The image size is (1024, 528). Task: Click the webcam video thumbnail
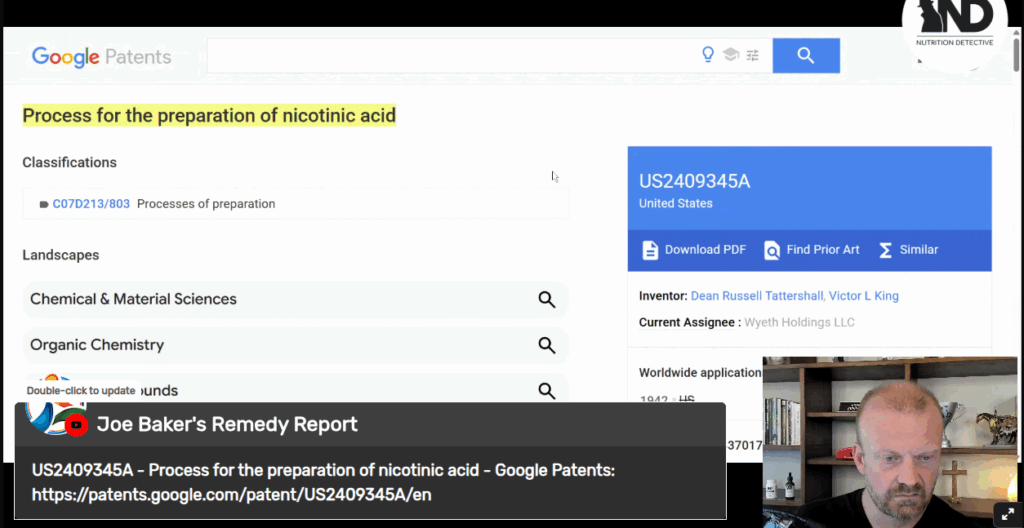(889, 442)
